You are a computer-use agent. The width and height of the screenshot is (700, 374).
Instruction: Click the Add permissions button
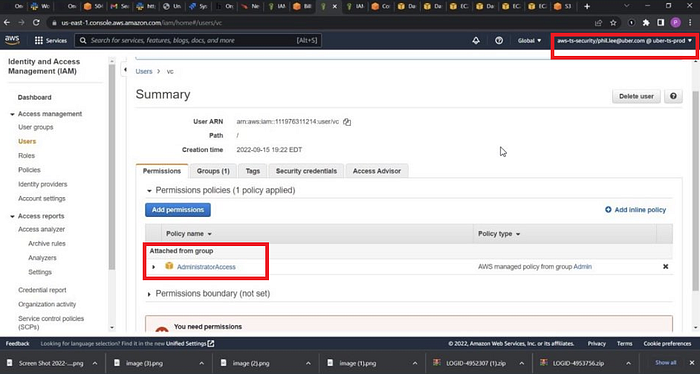click(178, 210)
